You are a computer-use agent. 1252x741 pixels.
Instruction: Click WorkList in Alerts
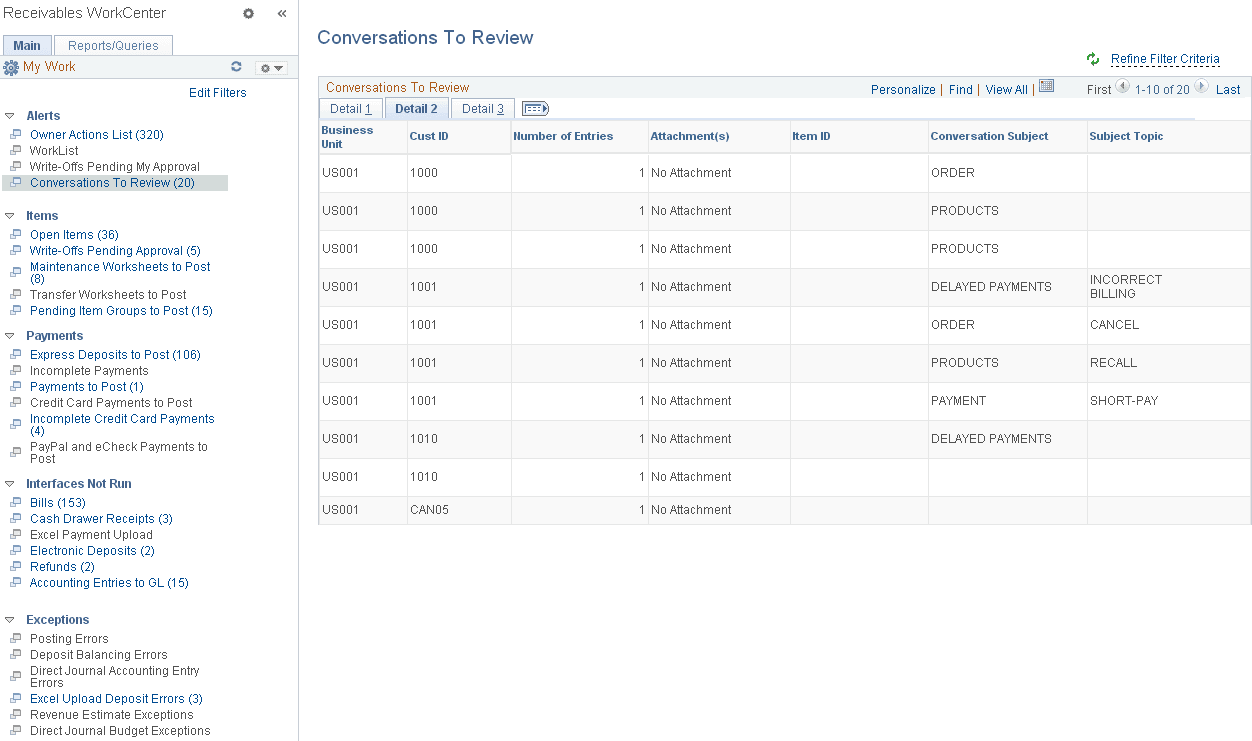[54, 151]
